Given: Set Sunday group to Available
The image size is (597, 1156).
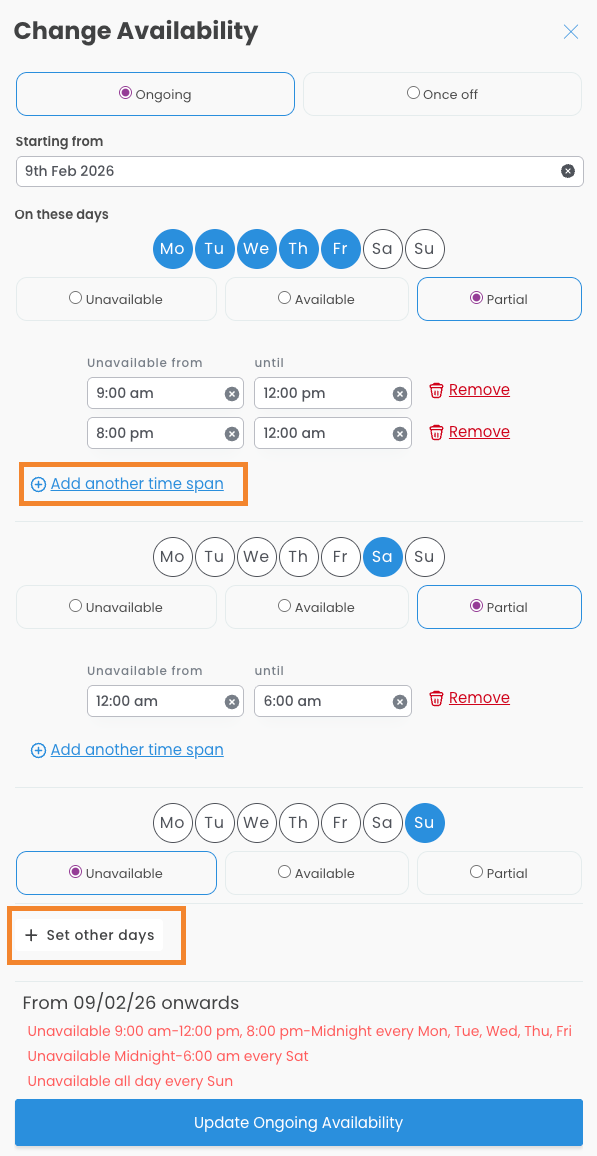Looking at the screenshot, I should [317, 873].
